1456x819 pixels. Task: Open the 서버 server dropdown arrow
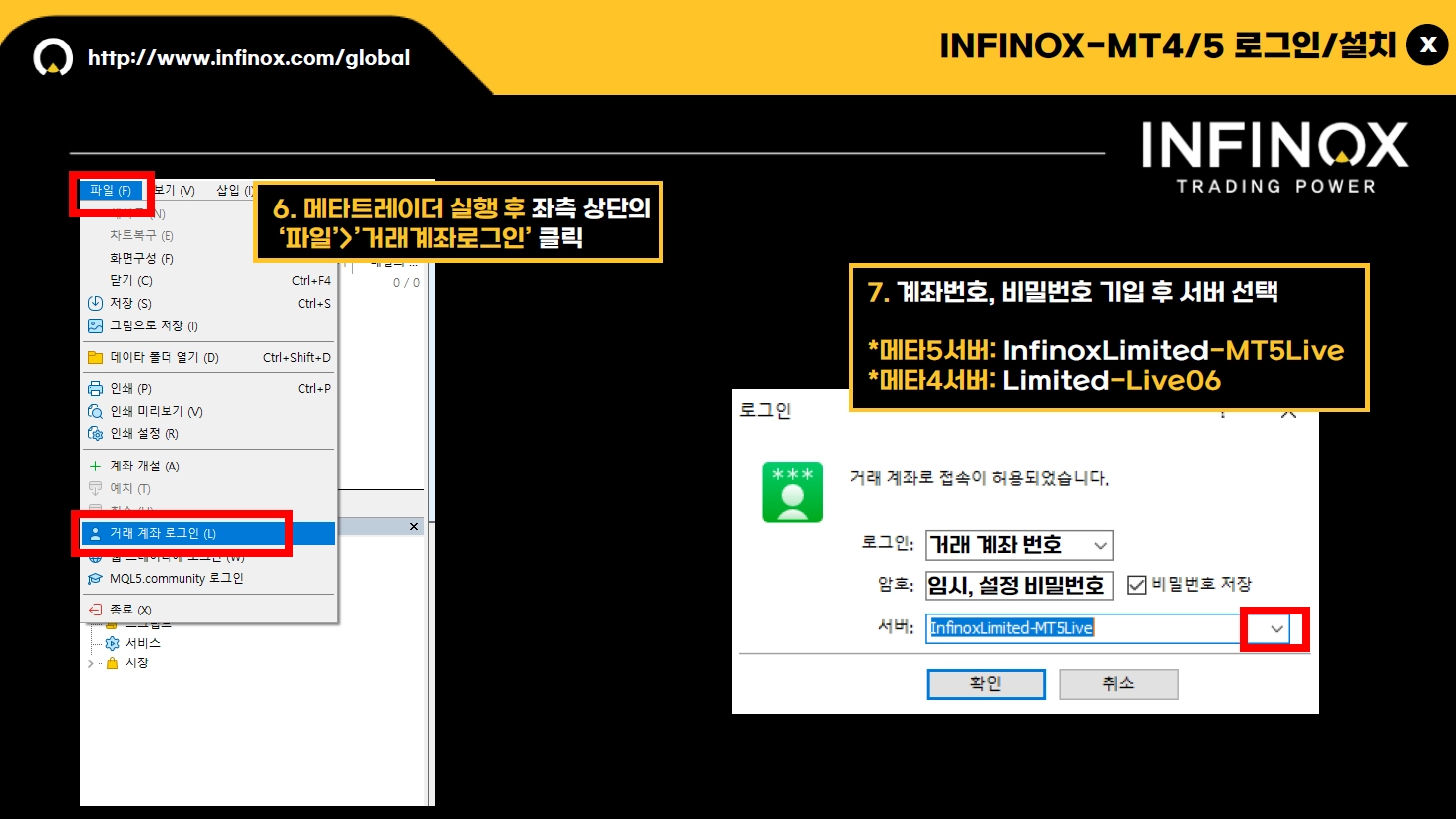tap(1276, 629)
